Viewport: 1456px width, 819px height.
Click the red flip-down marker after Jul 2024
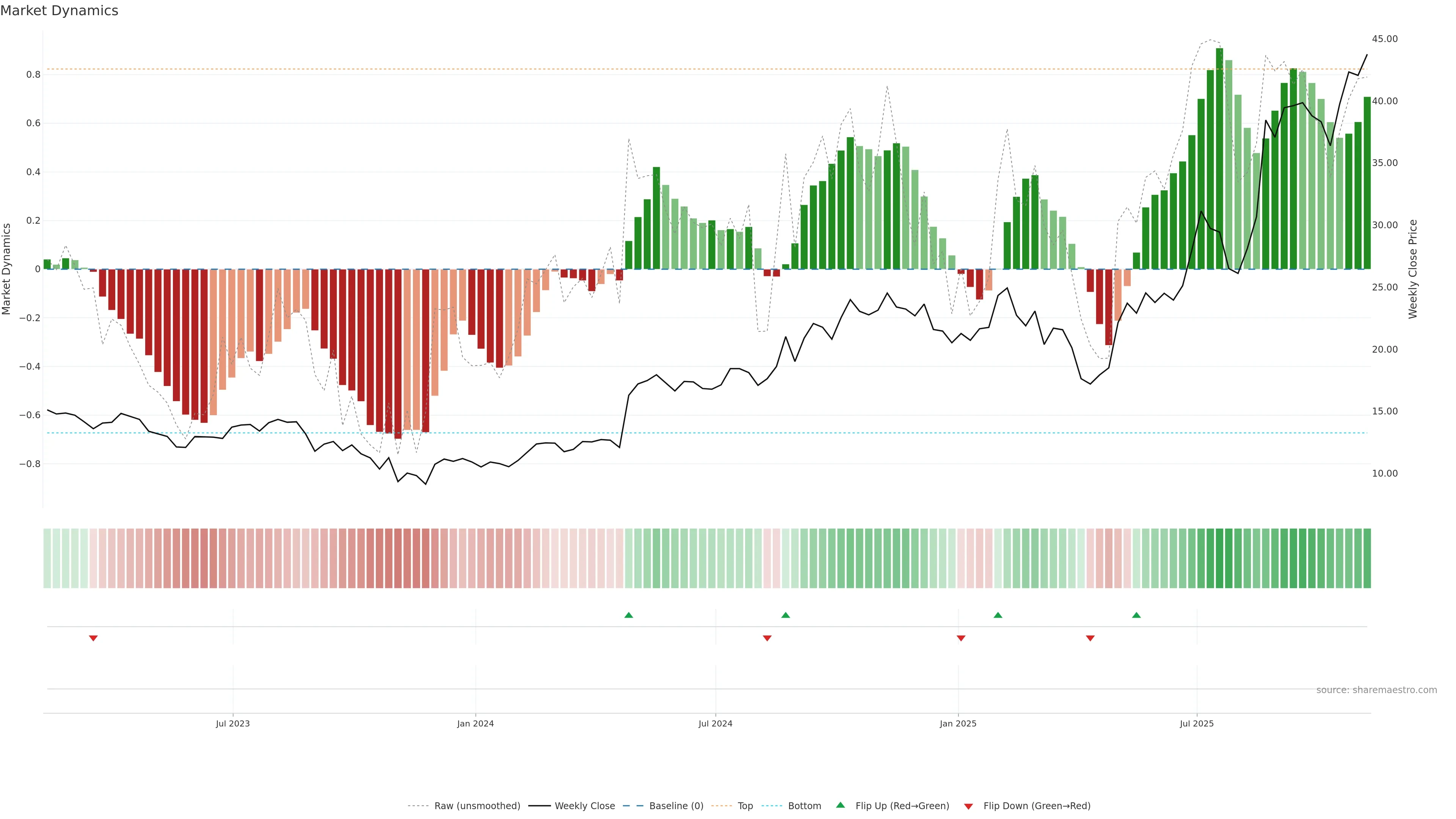[767, 638]
